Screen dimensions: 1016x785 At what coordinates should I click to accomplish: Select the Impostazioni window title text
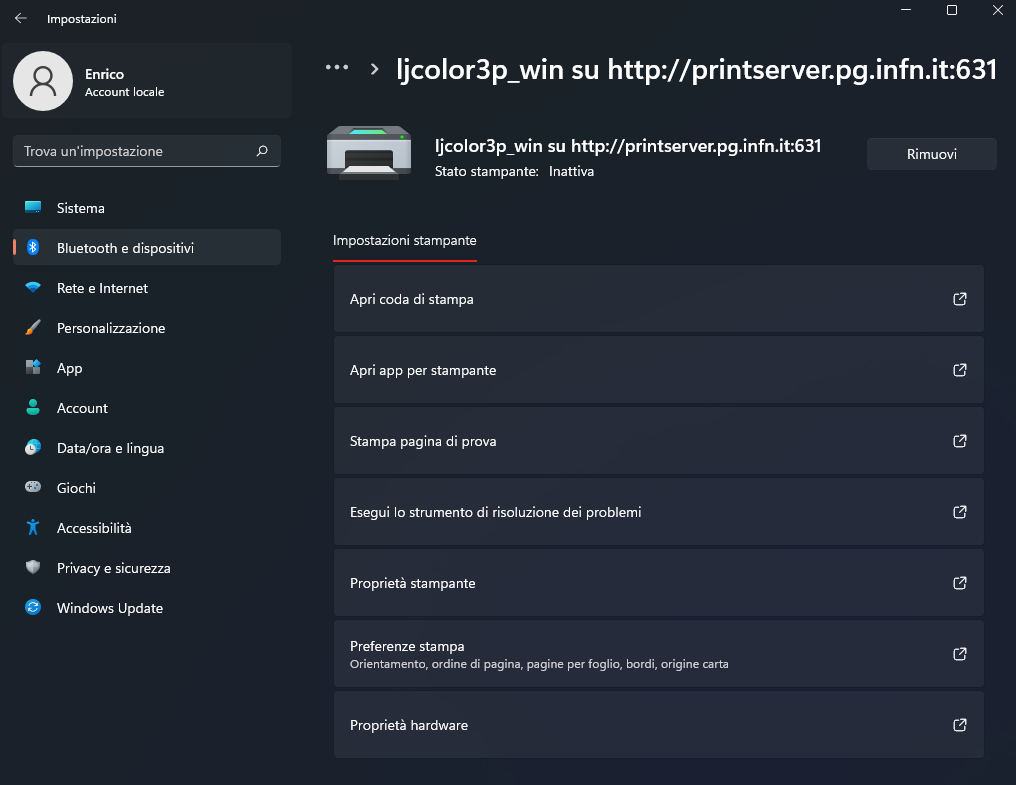point(82,19)
